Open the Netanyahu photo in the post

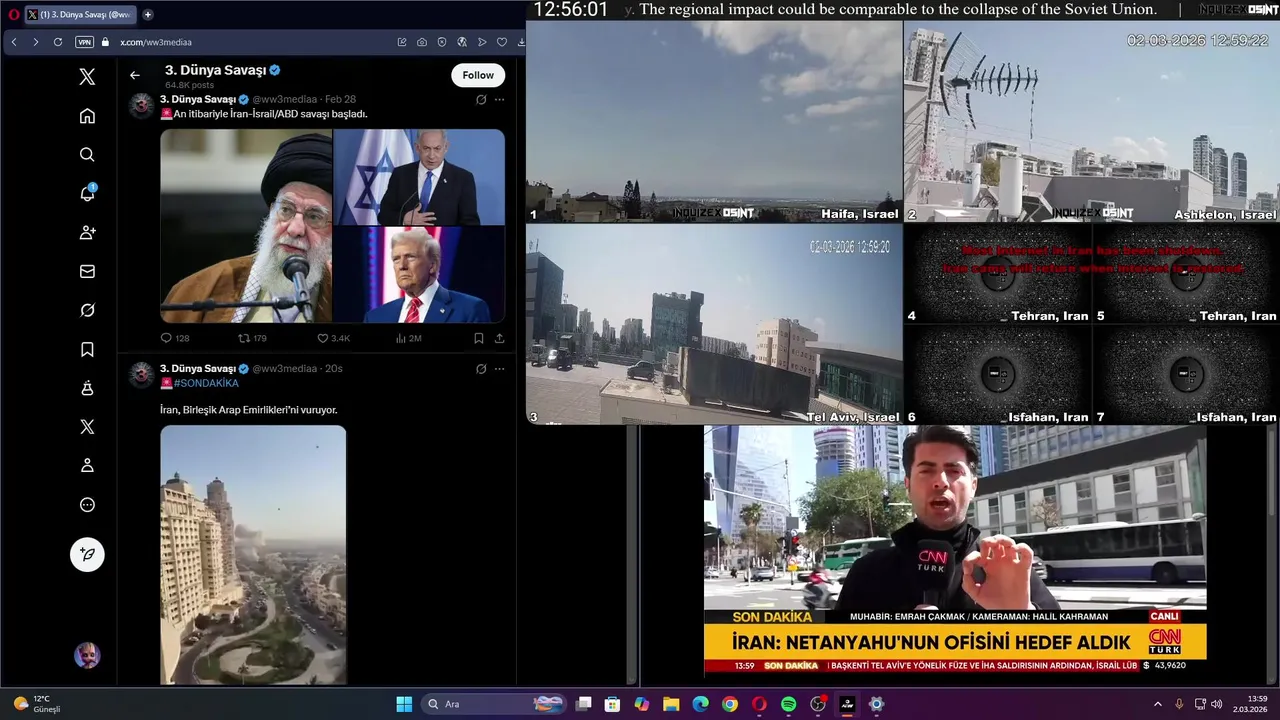[x=419, y=177]
